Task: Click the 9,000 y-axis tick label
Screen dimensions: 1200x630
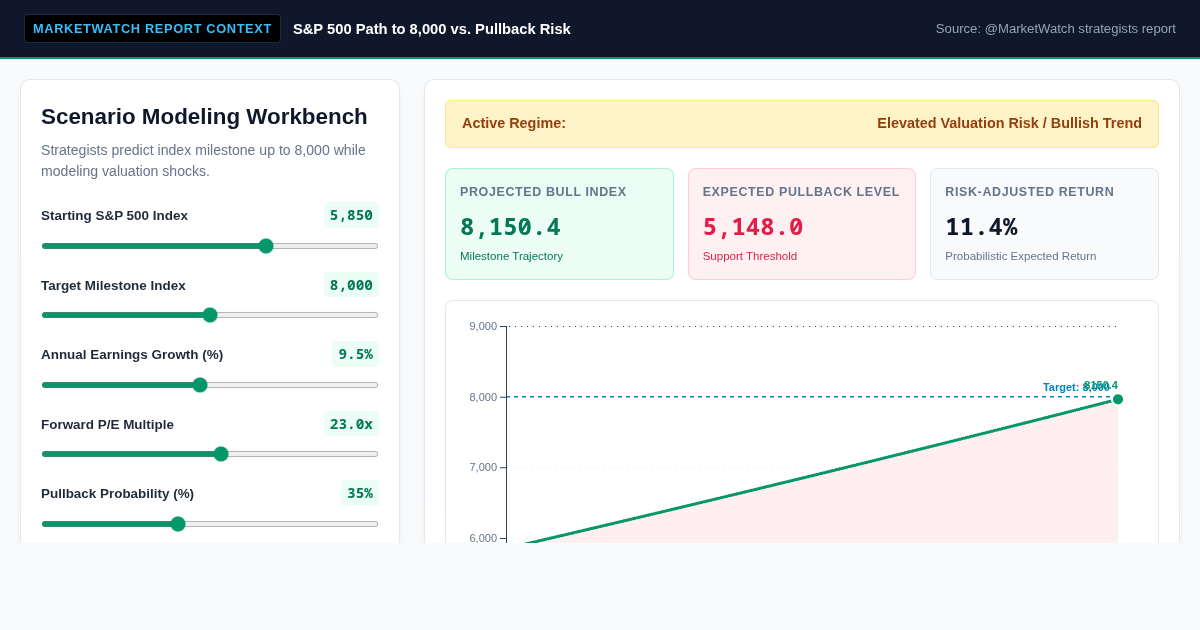Action: [483, 326]
